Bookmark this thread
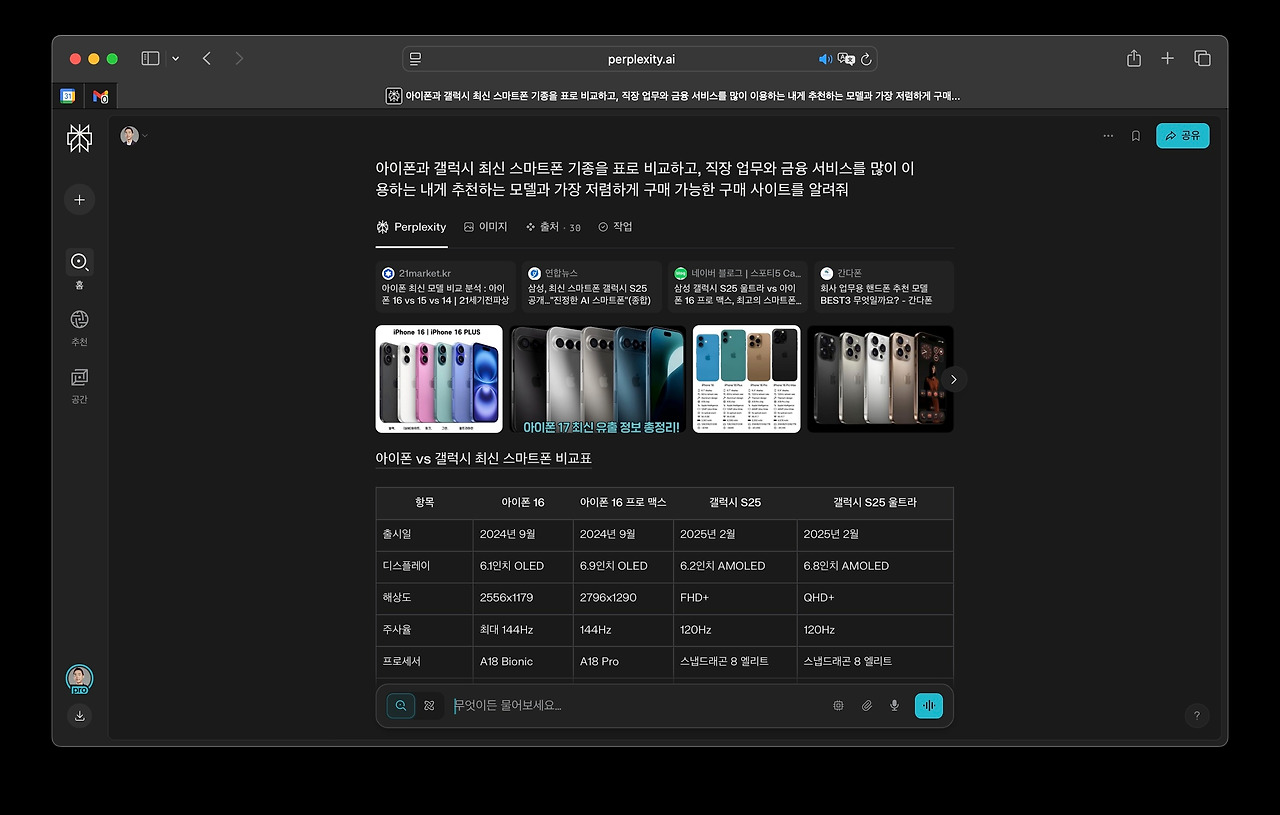This screenshot has width=1280, height=815. 1136,136
